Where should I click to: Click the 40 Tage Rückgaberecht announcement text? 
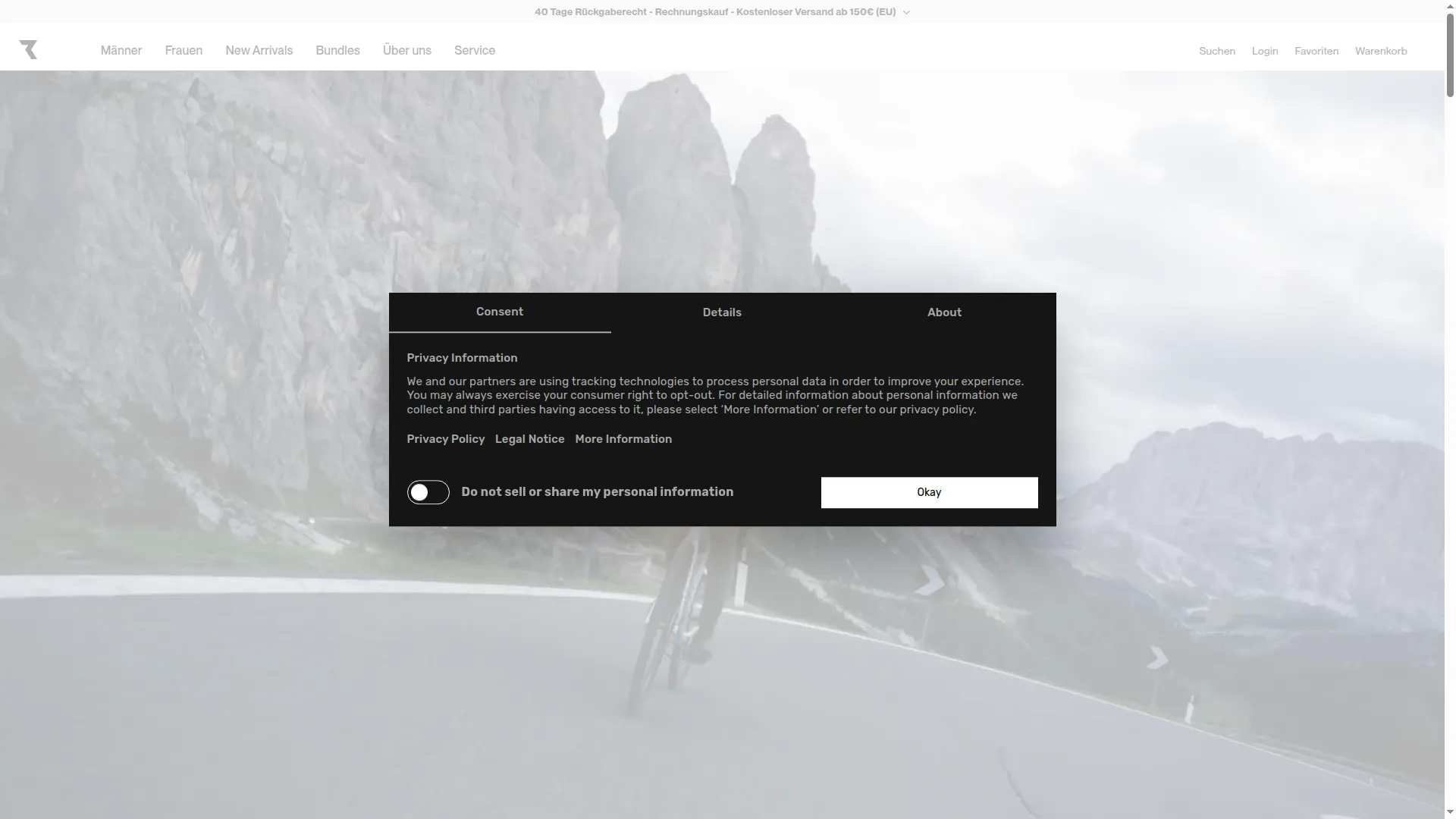coord(715,12)
